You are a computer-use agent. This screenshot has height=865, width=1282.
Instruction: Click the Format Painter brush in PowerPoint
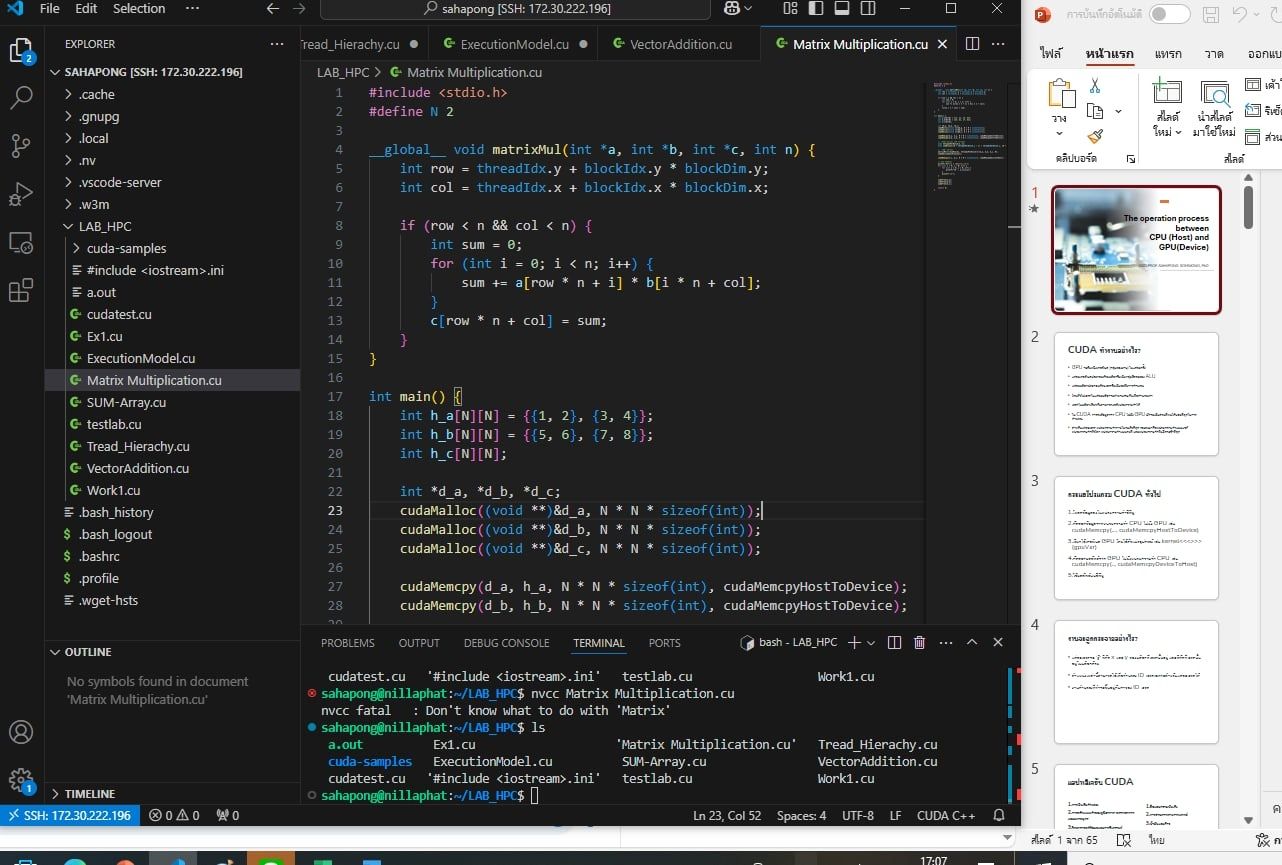coord(1095,137)
